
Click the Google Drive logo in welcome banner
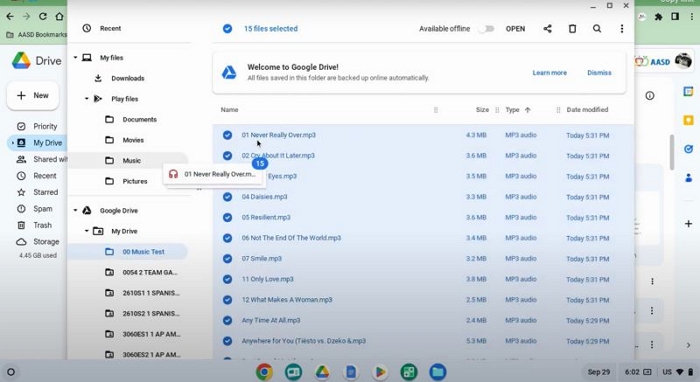point(229,72)
